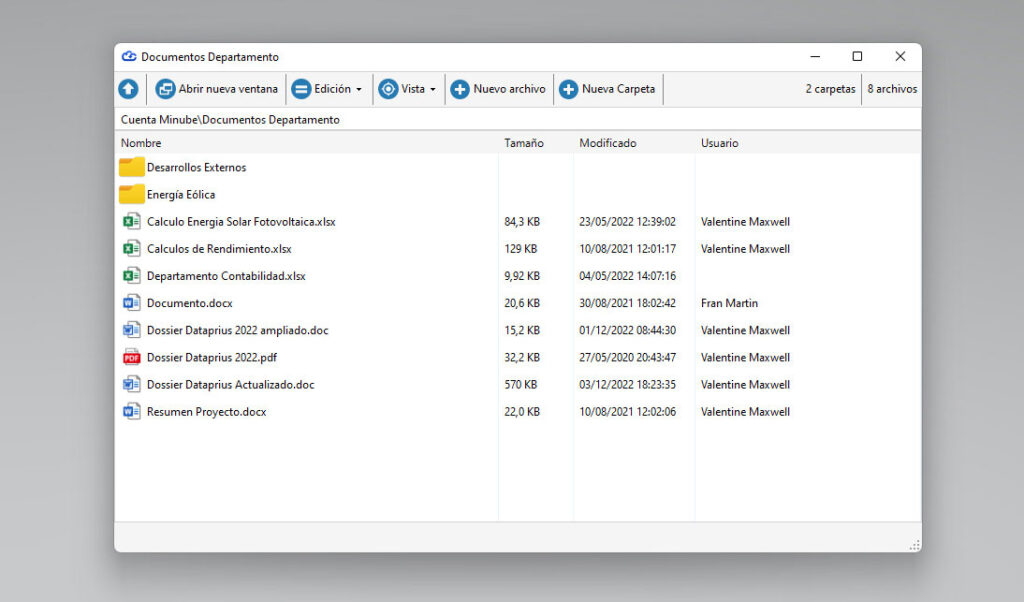The image size is (1024, 602).
Task: Click Excel icon of Calculo Energia Solar Fotovoltaica.xlsx
Action: (x=131, y=221)
